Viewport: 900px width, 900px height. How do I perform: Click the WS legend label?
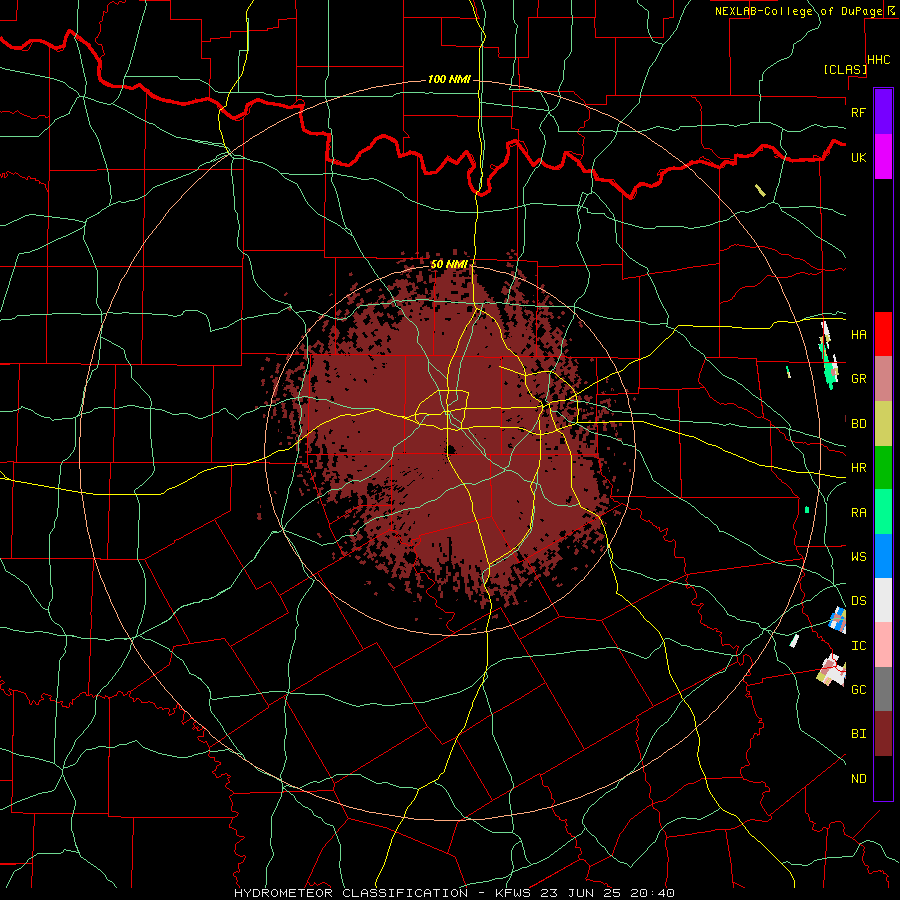(x=858, y=557)
